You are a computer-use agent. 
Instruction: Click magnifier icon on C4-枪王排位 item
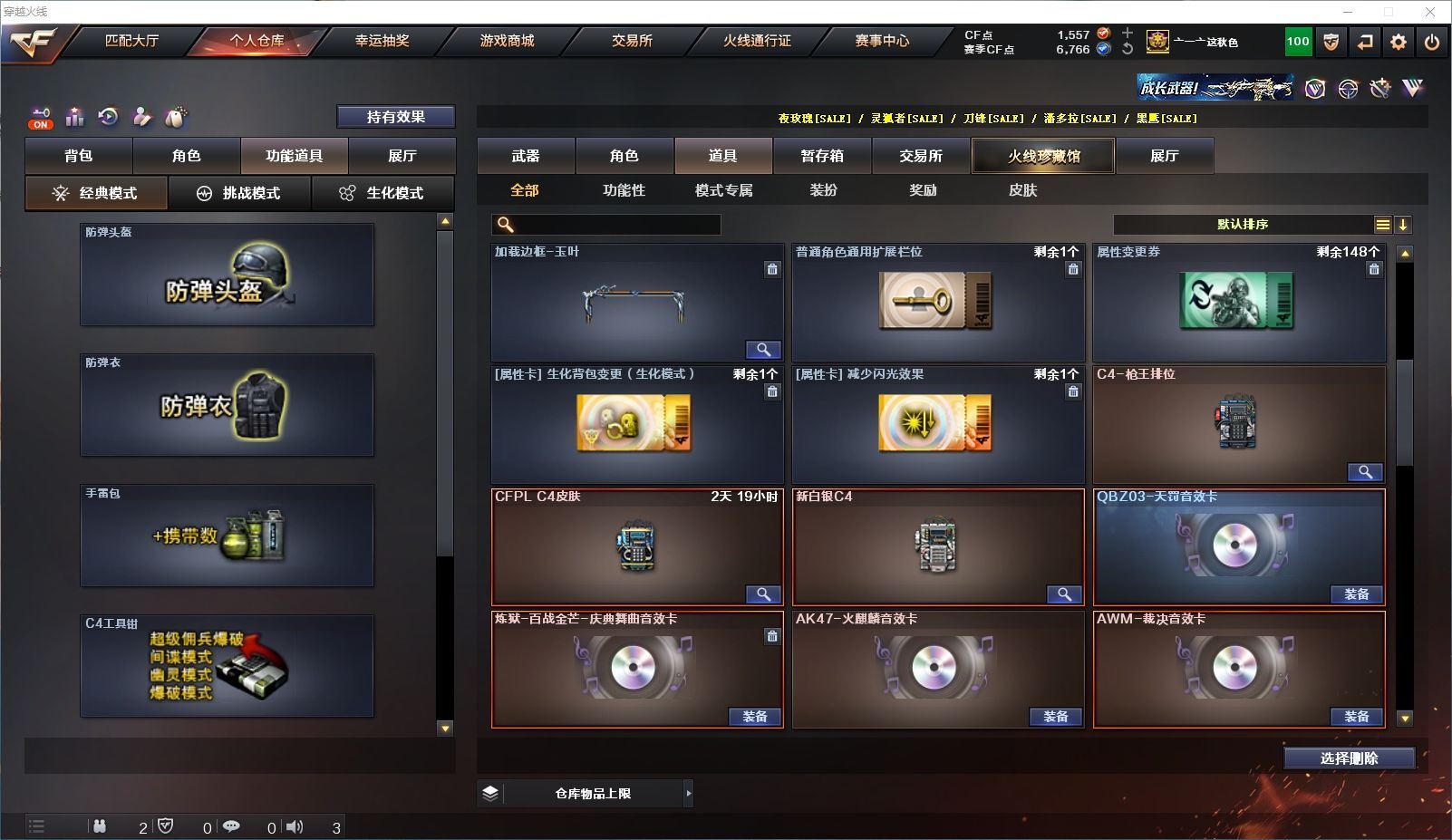point(1365,472)
